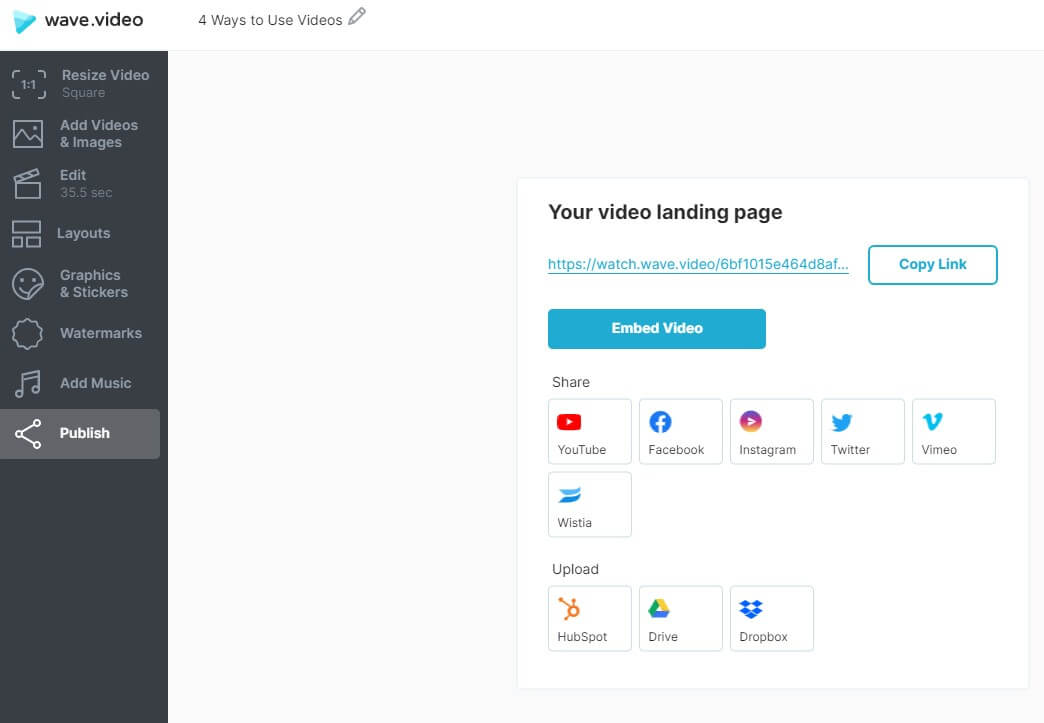Share the video to Twitter
This screenshot has height=723, width=1044.
(x=862, y=431)
